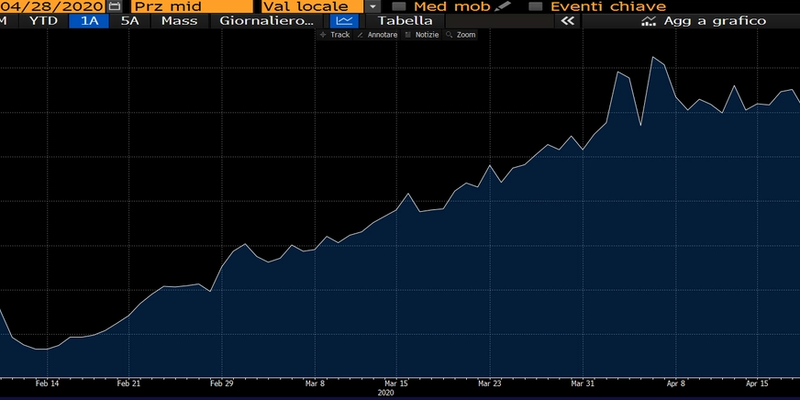Image resolution: width=800 pixels, height=400 pixels.
Task: Open the Giornaliero frequency dropdown
Action: pyautogui.click(x=266, y=21)
